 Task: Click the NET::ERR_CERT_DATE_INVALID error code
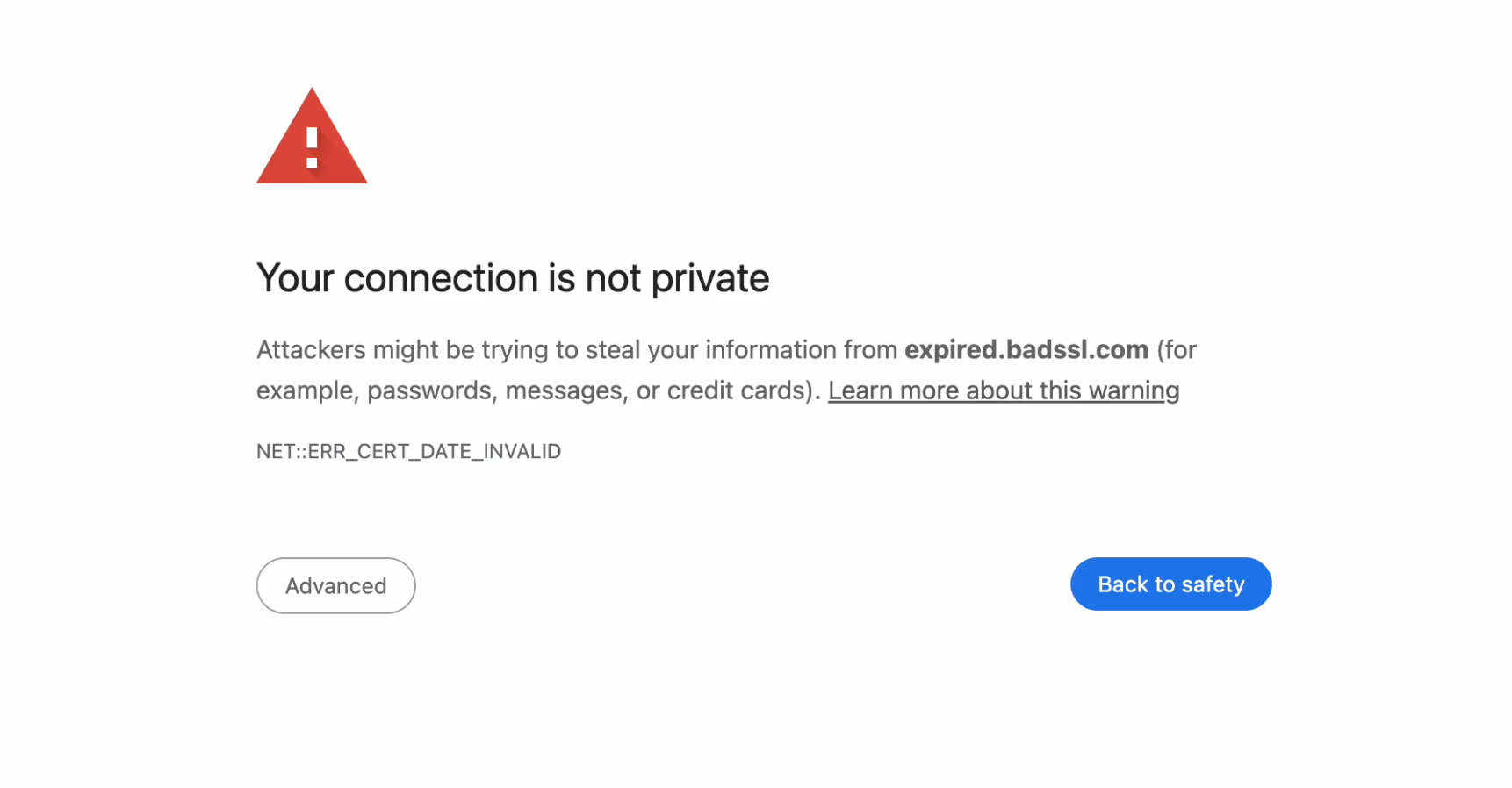point(408,451)
